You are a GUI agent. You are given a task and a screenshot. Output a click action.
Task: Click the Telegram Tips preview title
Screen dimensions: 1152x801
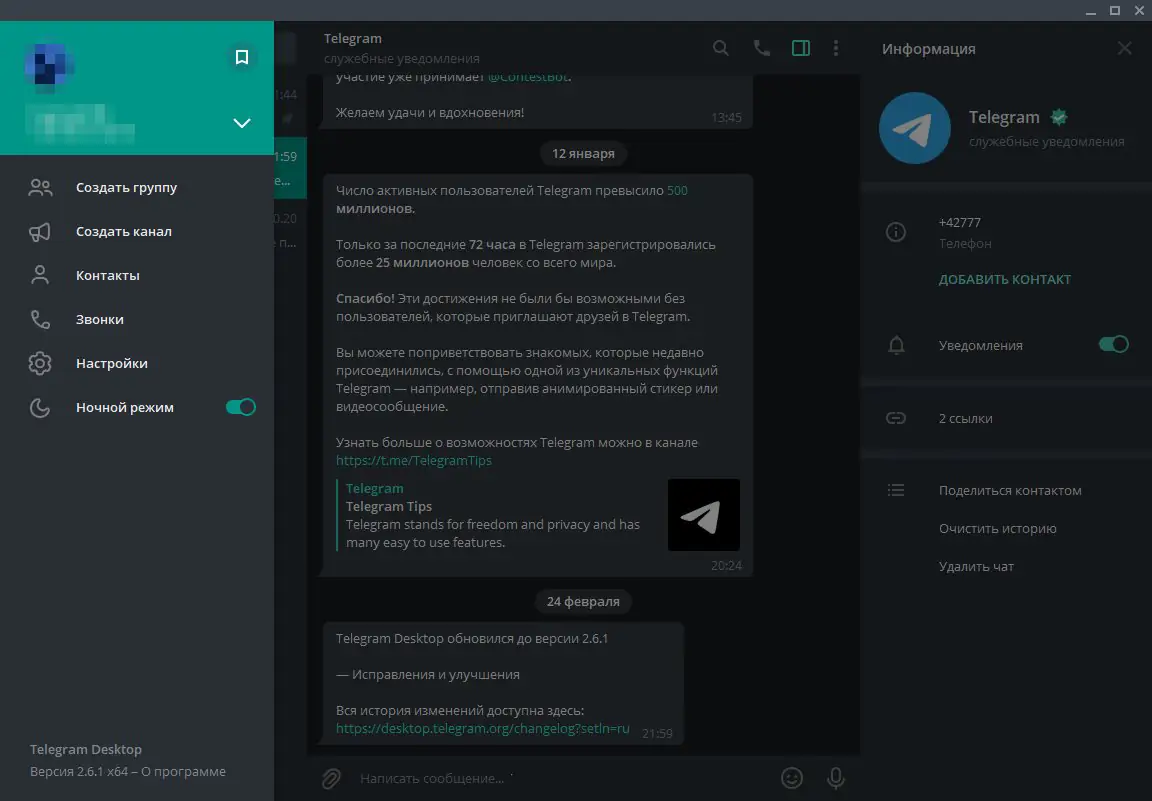click(x=389, y=506)
